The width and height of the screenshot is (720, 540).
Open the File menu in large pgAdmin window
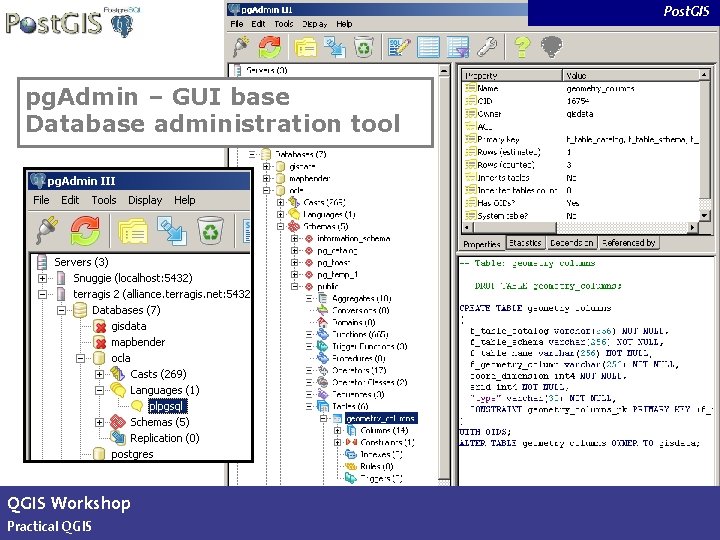click(x=237, y=24)
